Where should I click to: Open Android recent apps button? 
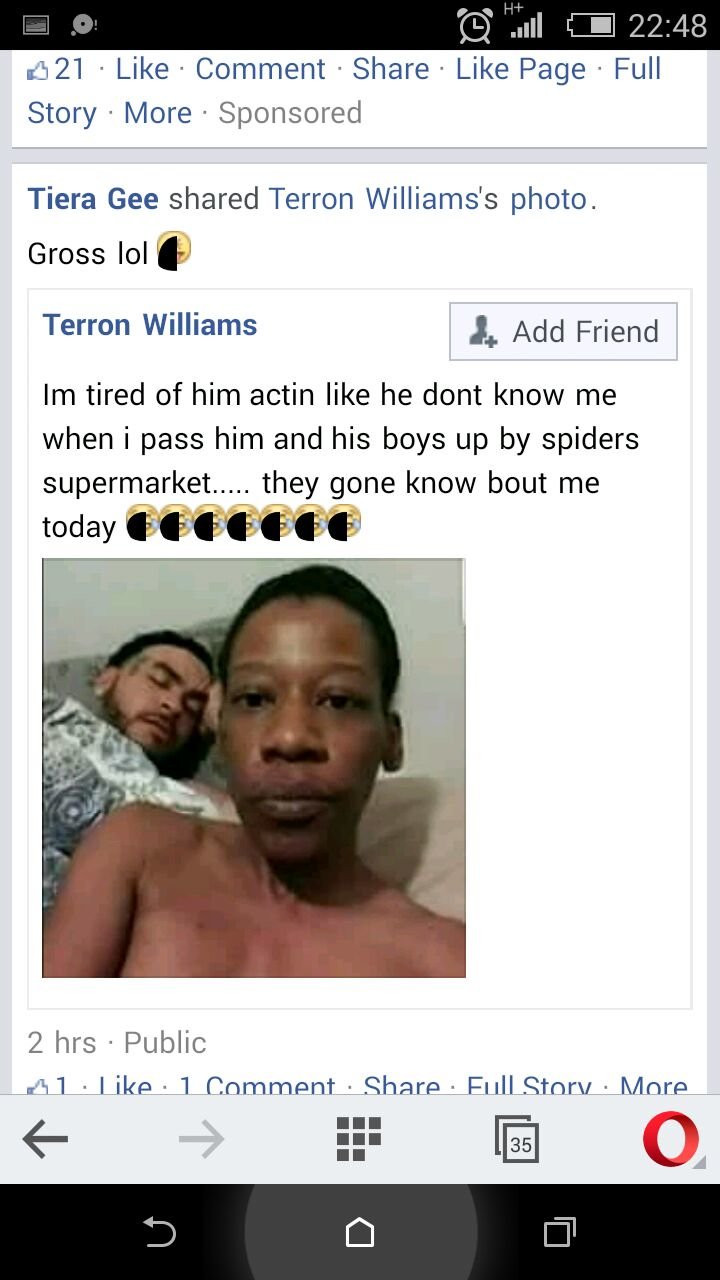560,1233
